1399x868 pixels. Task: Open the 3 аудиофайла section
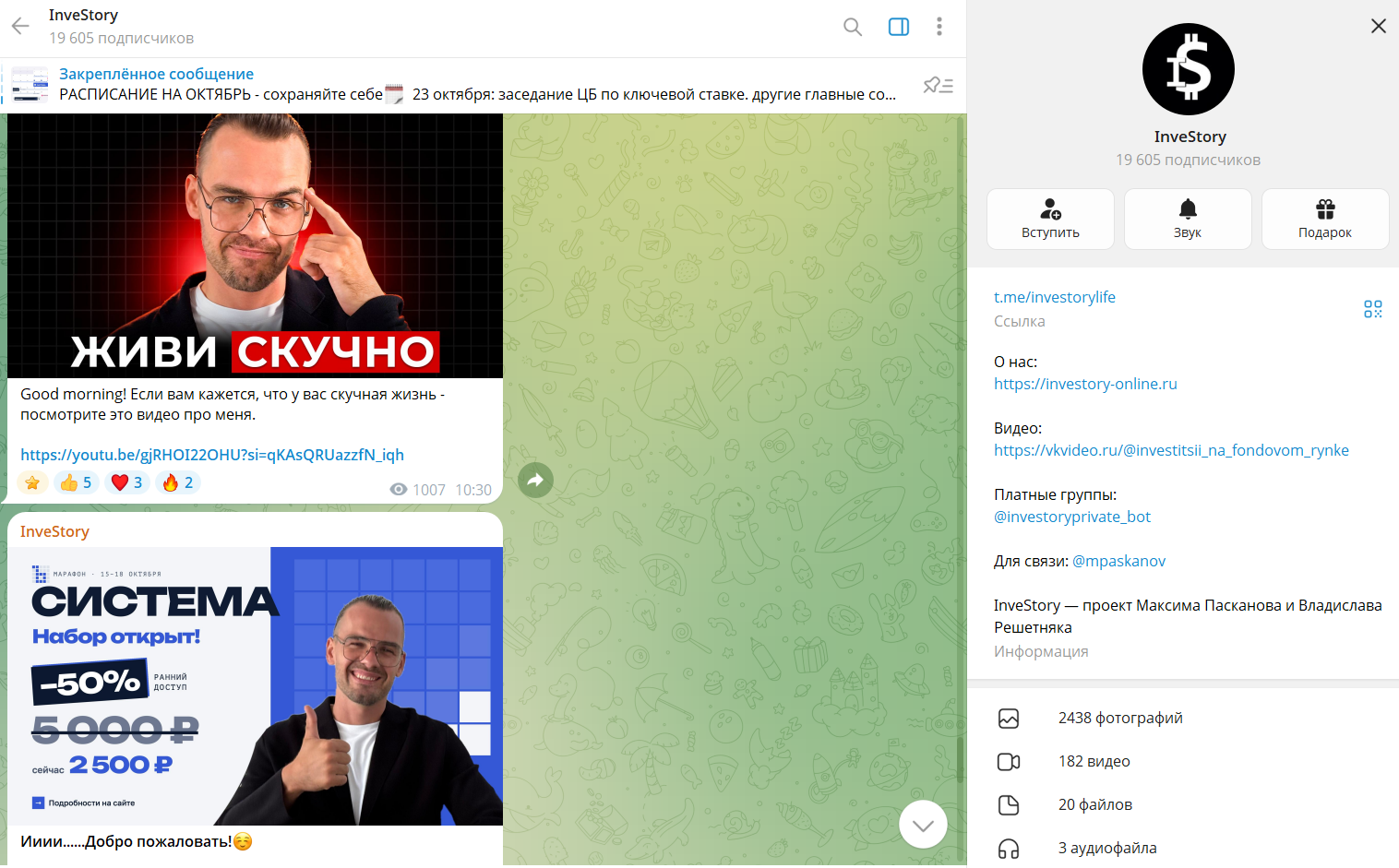click(1183, 849)
